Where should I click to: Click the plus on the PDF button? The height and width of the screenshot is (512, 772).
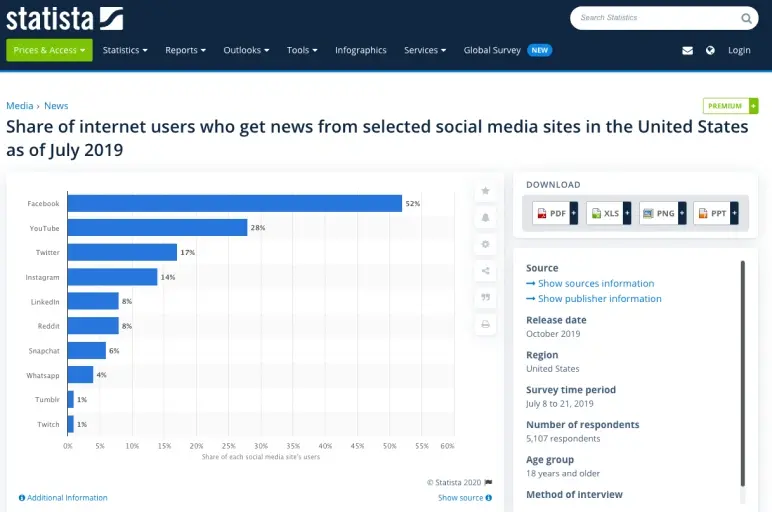tap(574, 213)
